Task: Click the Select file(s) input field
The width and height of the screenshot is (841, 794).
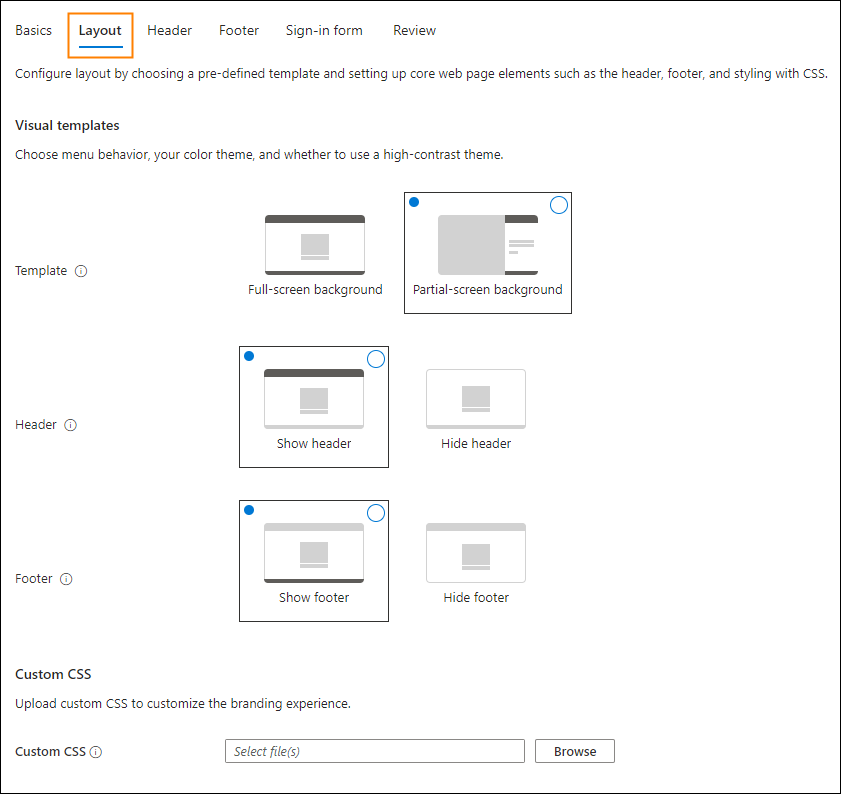Action: pos(374,751)
